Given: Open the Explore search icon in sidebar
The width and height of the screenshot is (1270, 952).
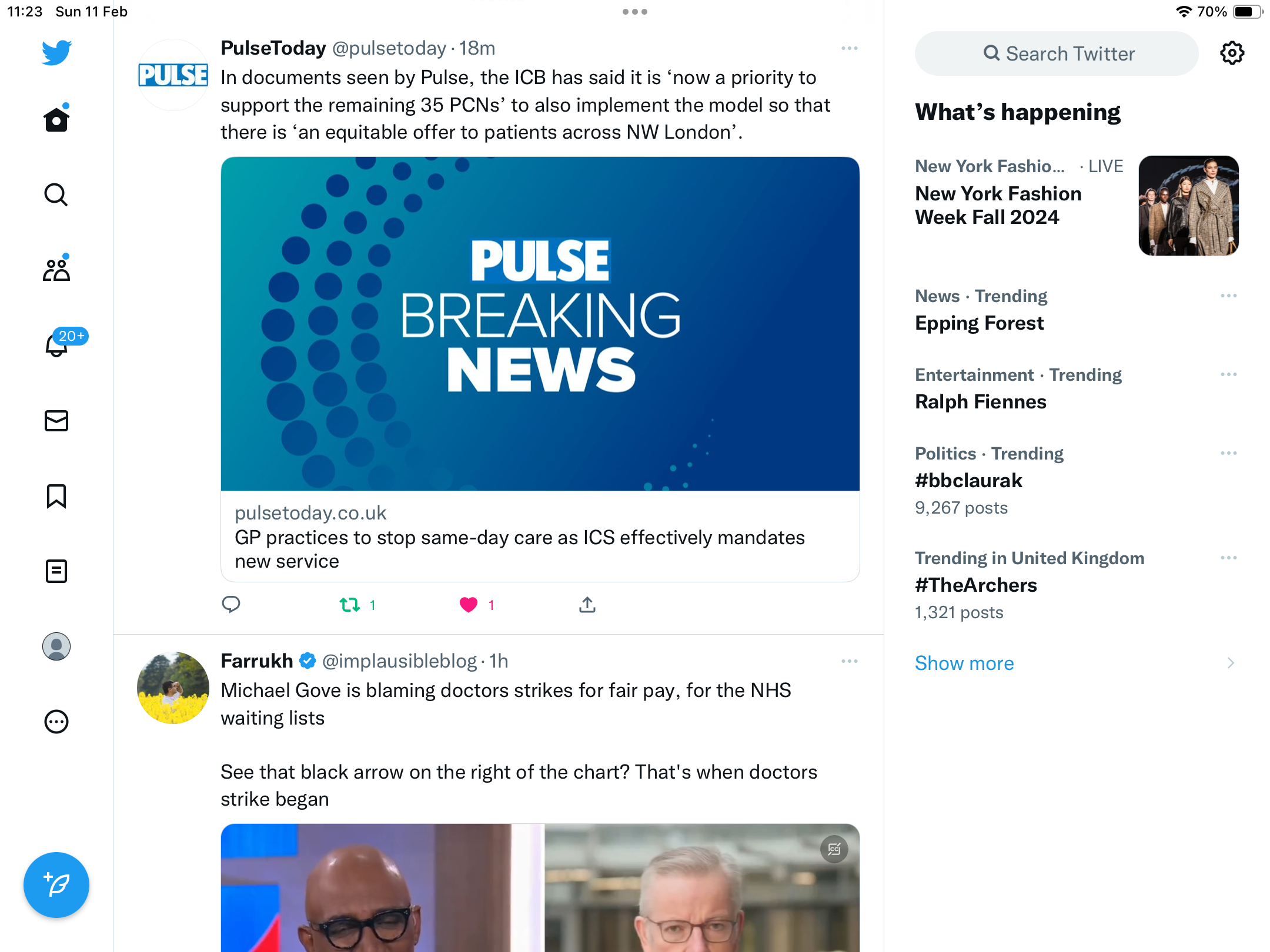Looking at the screenshot, I should pos(56,195).
